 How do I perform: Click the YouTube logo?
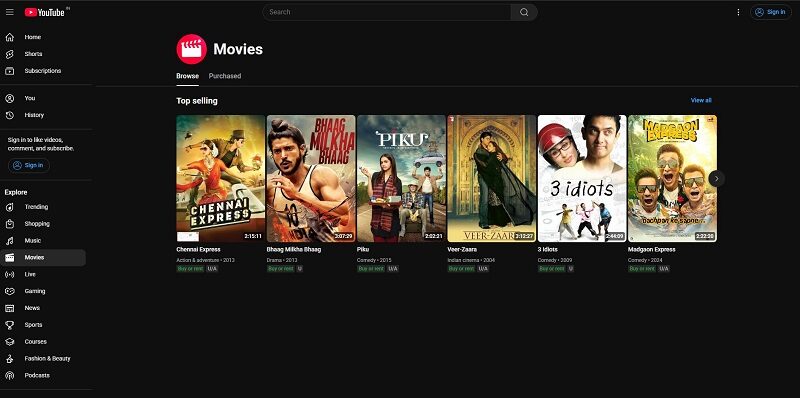45,12
